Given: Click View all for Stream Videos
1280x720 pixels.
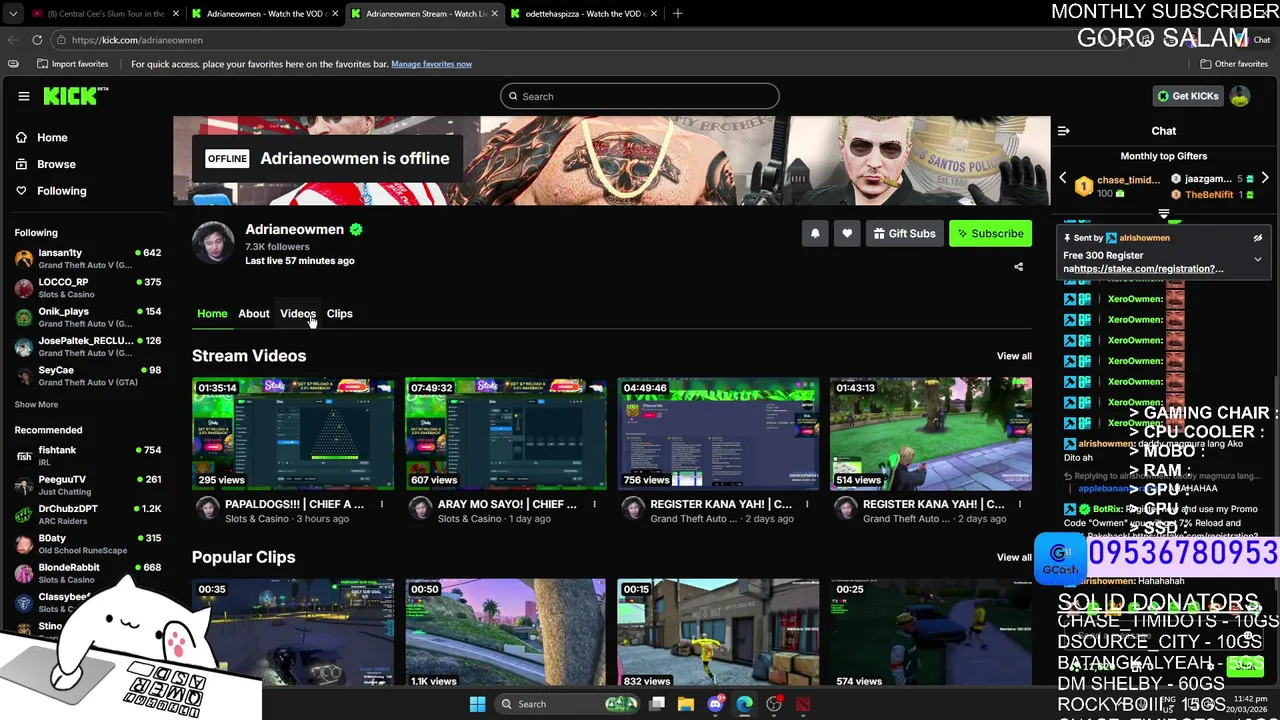Looking at the screenshot, I should 1014,356.
